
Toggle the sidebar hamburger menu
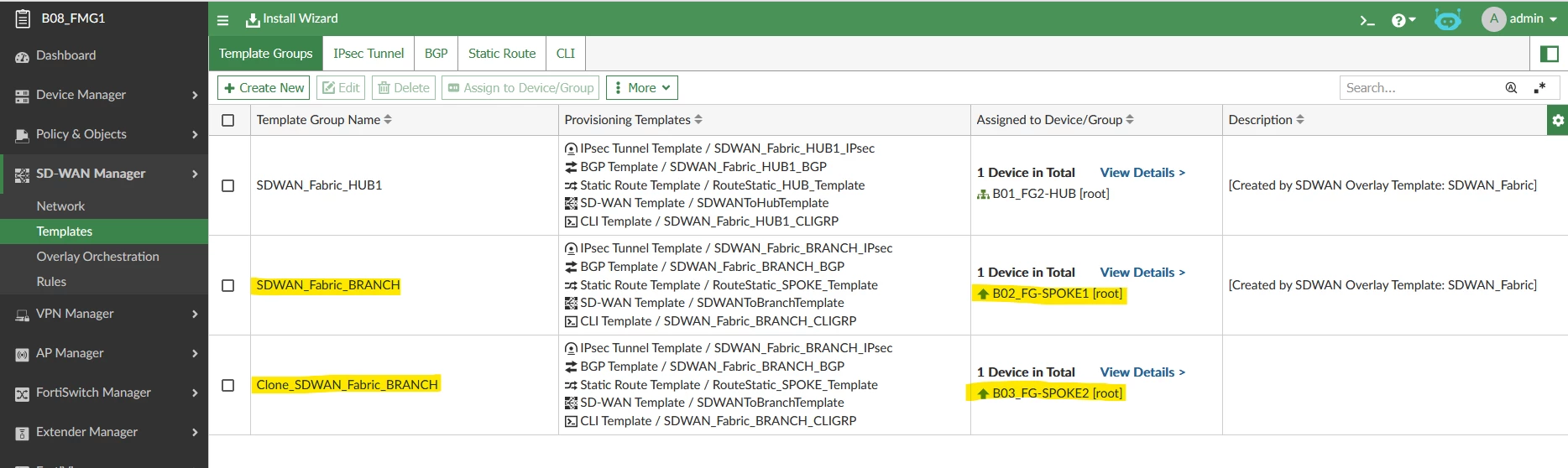[x=222, y=20]
